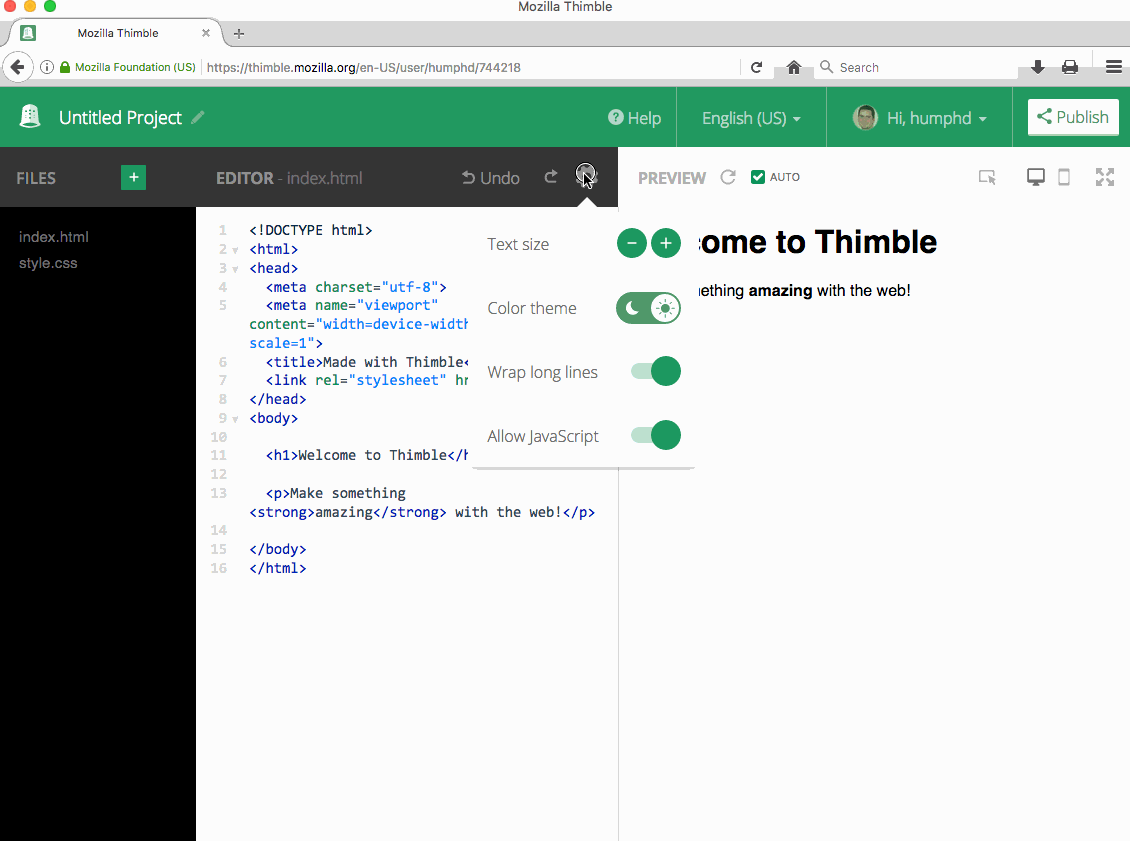1130x841 pixels.
Task: Refresh the preview pane
Action: [x=728, y=177]
